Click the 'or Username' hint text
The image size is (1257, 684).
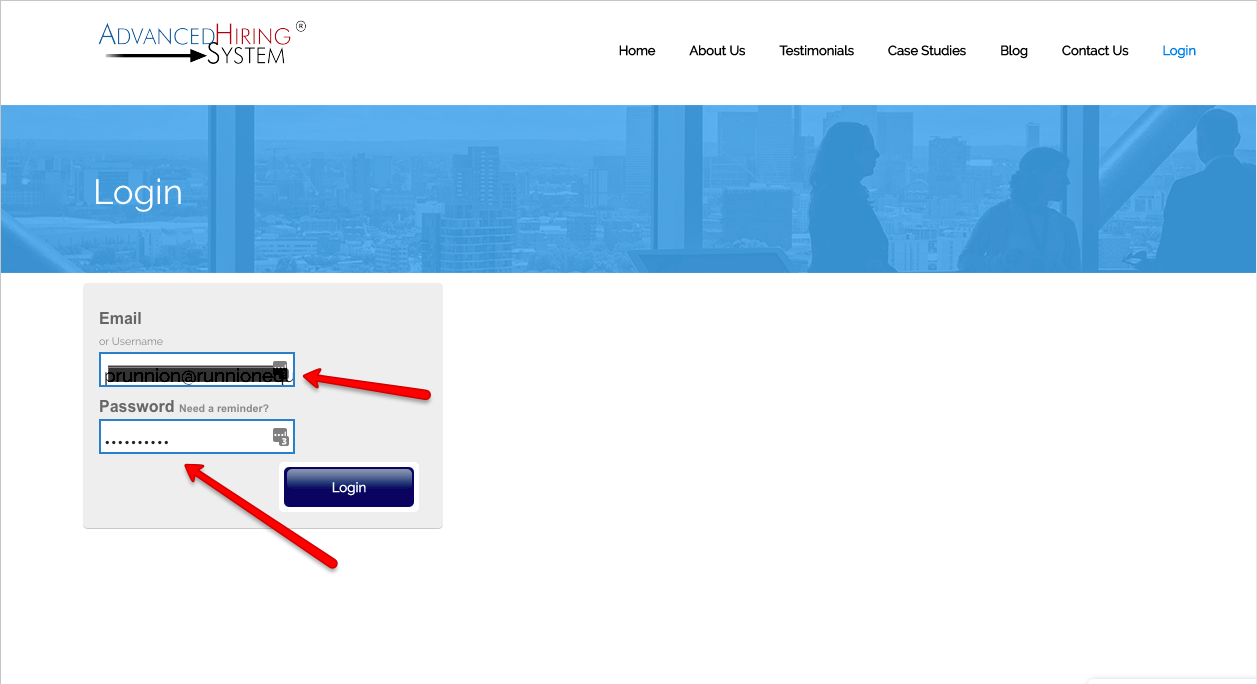pyautogui.click(x=131, y=342)
